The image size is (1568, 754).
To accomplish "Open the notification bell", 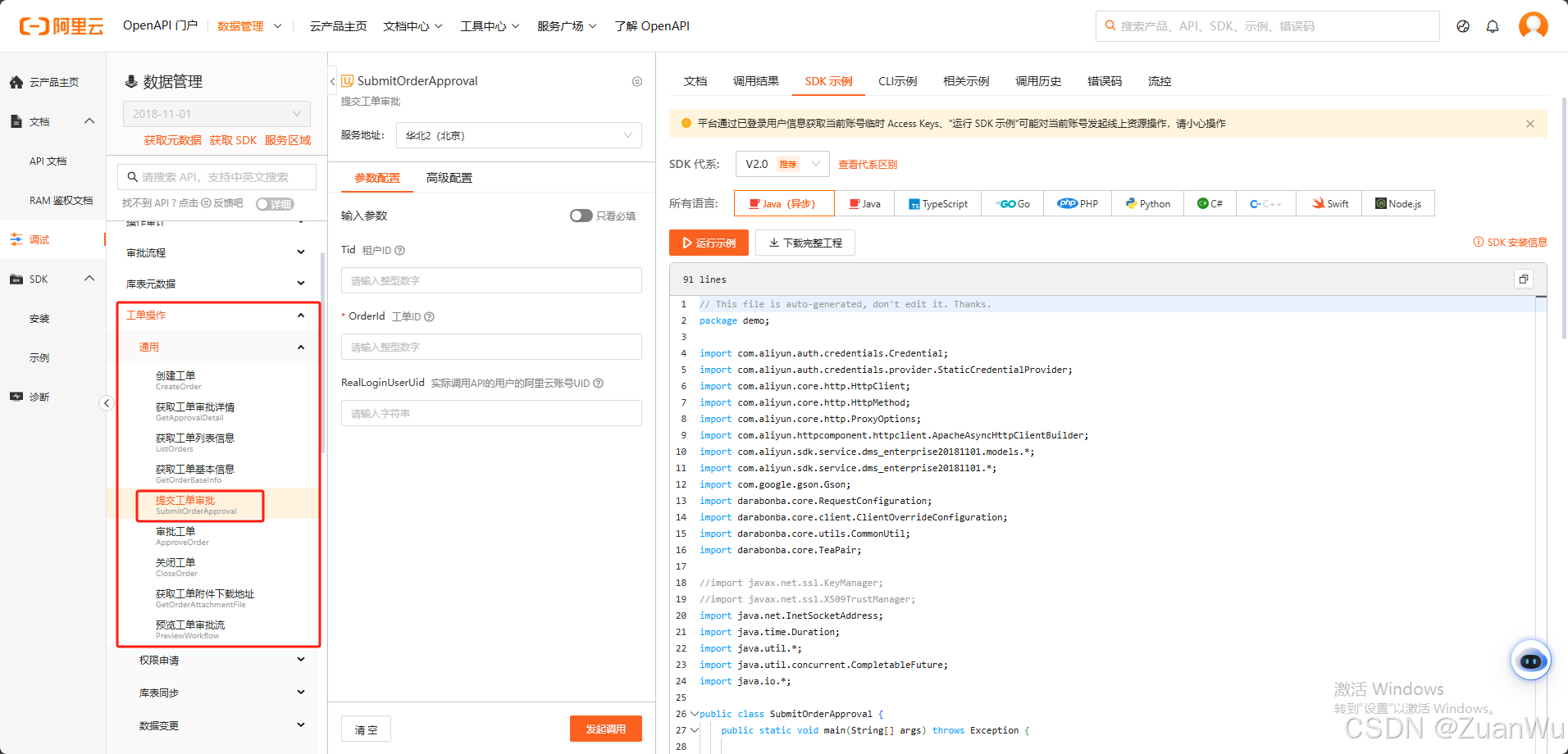I will [x=1493, y=26].
